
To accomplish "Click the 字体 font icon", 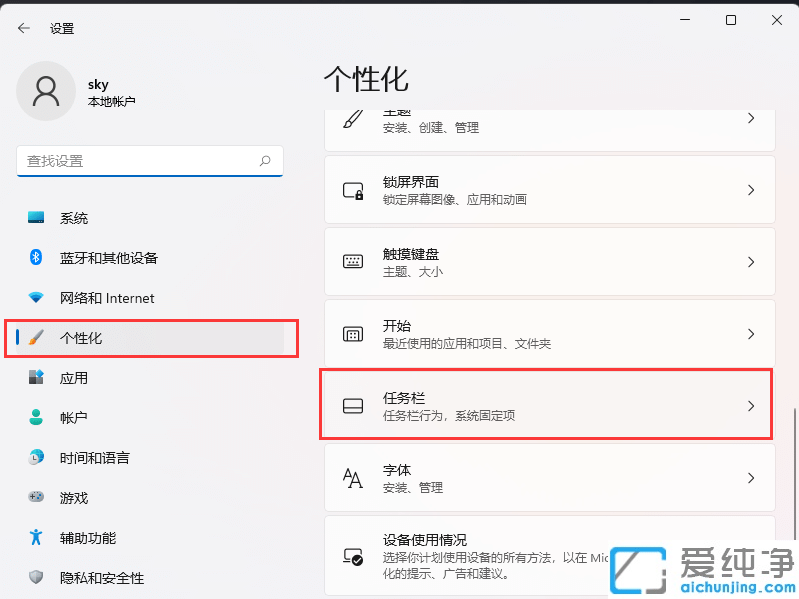I will click(x=353, y=478).
